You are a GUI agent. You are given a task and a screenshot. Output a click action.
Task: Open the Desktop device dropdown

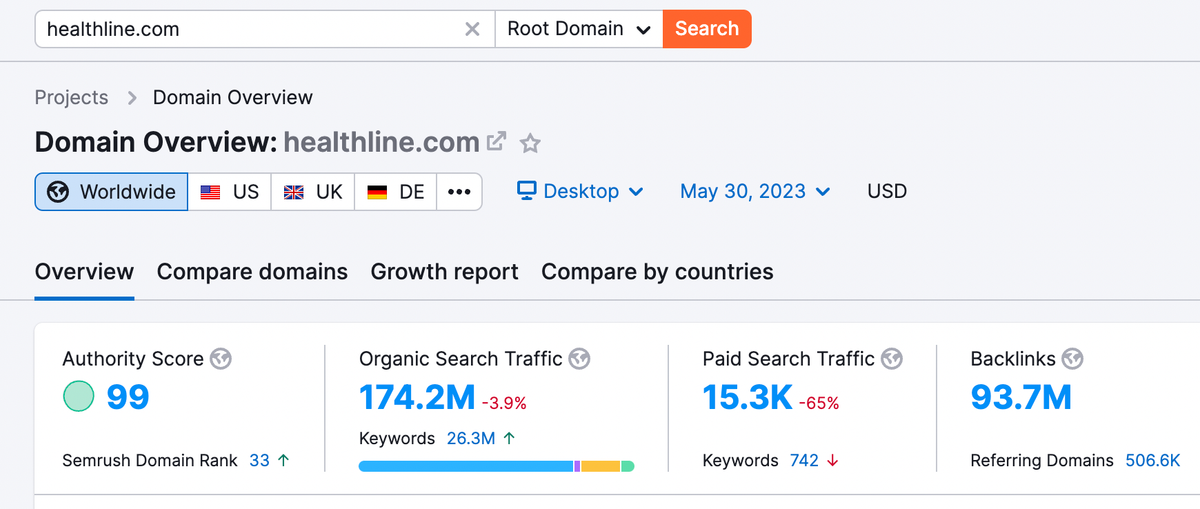pos(580,192)
